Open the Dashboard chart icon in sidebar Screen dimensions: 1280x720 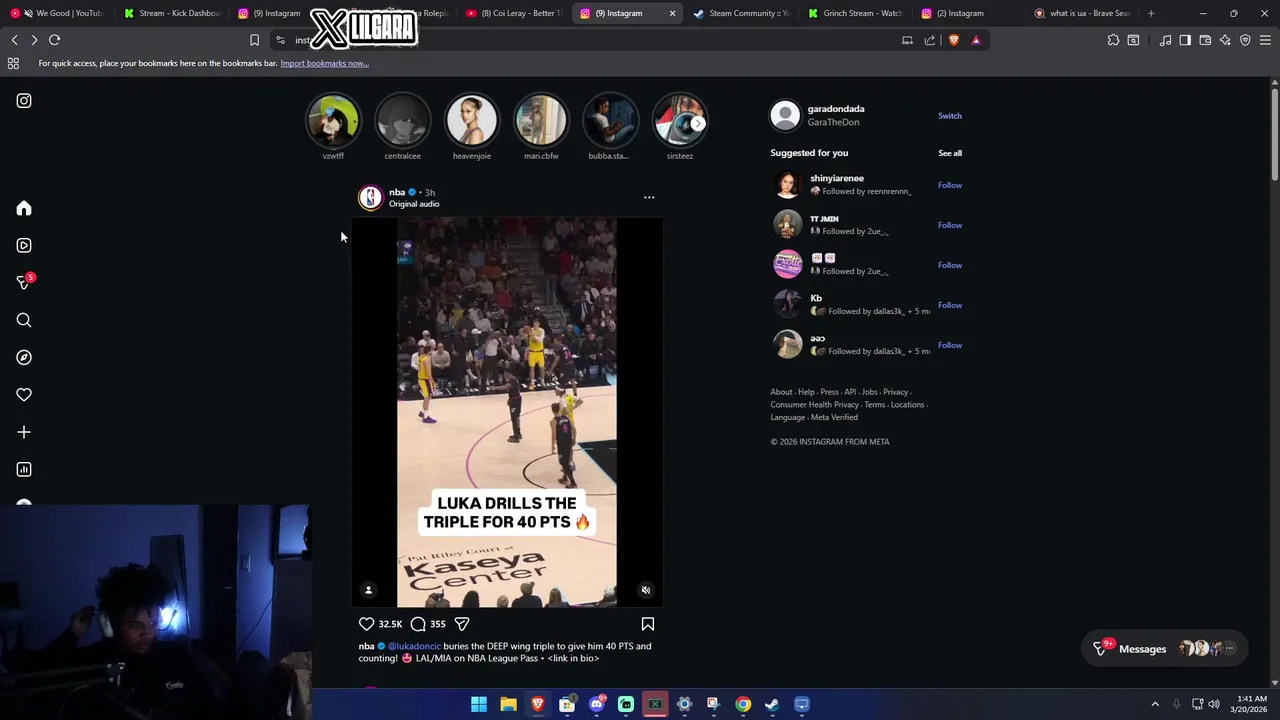[x=24, y=469]
